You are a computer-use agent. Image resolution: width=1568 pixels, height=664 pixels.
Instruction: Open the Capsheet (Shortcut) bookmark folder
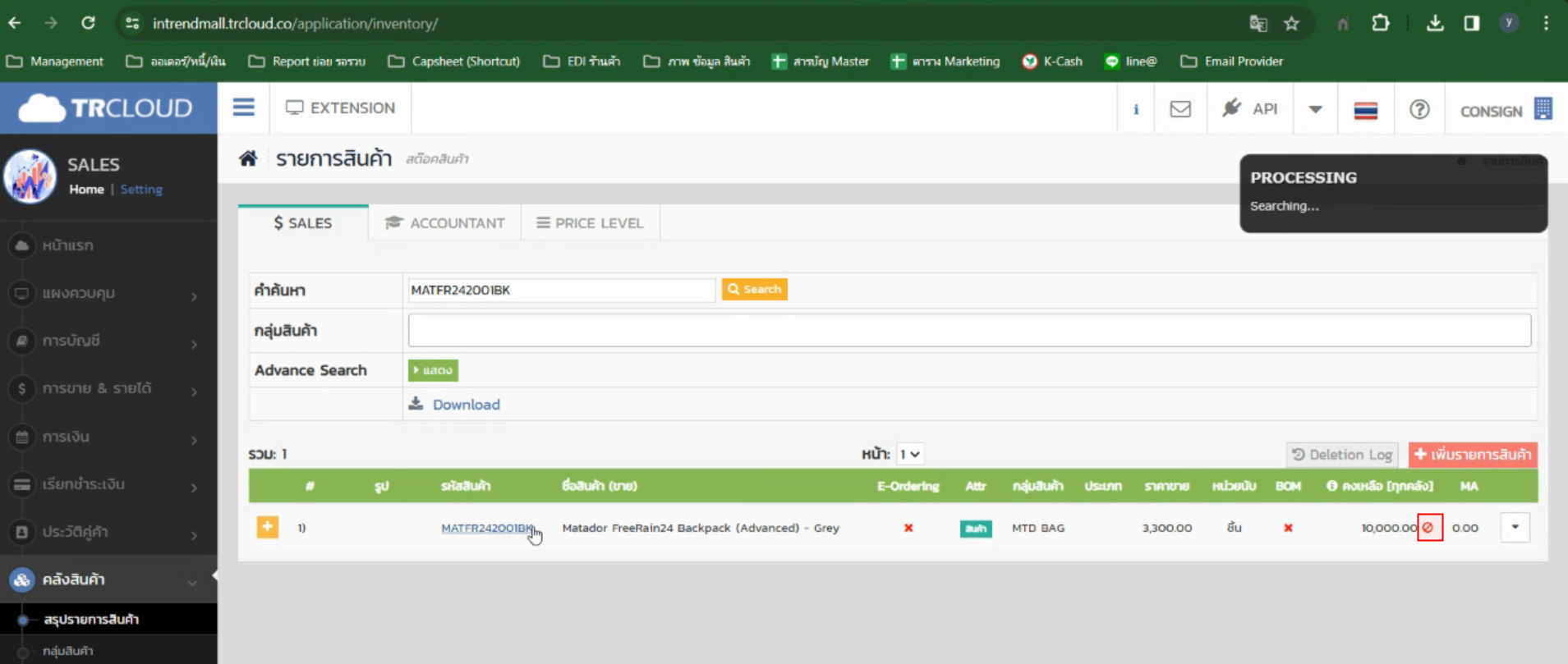[453, 61]
